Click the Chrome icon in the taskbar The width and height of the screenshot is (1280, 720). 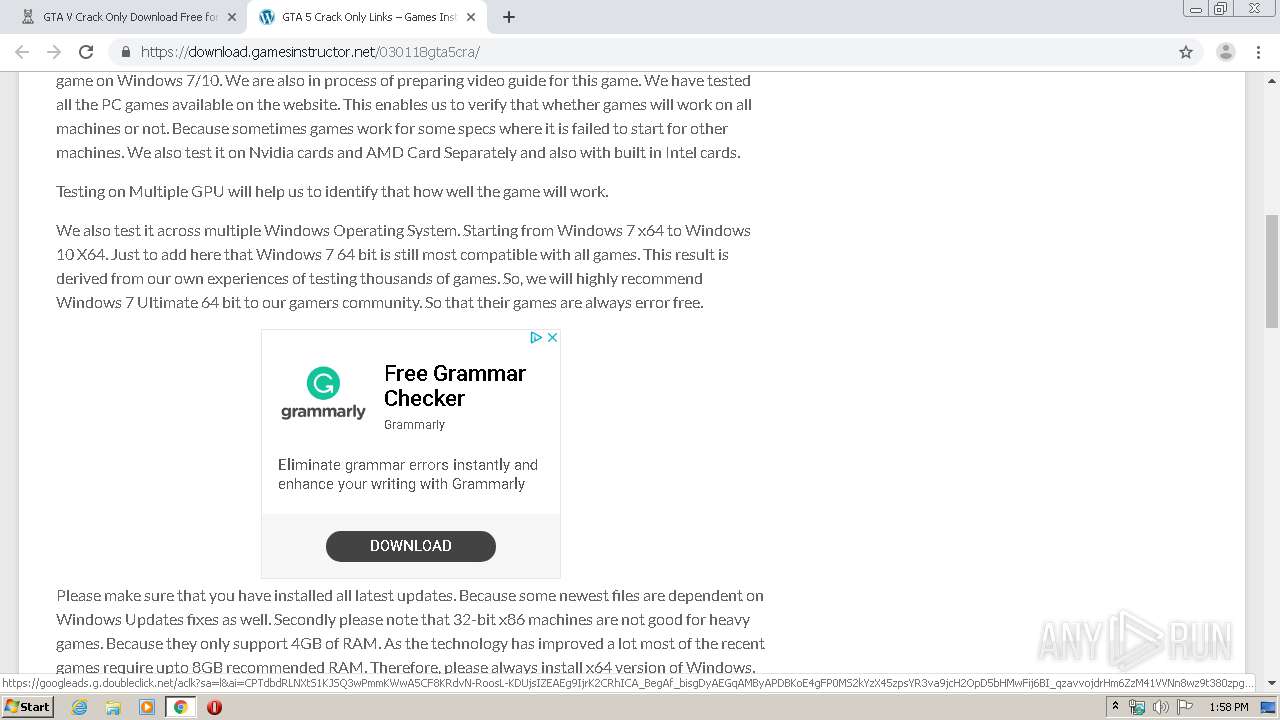(180, 707)
